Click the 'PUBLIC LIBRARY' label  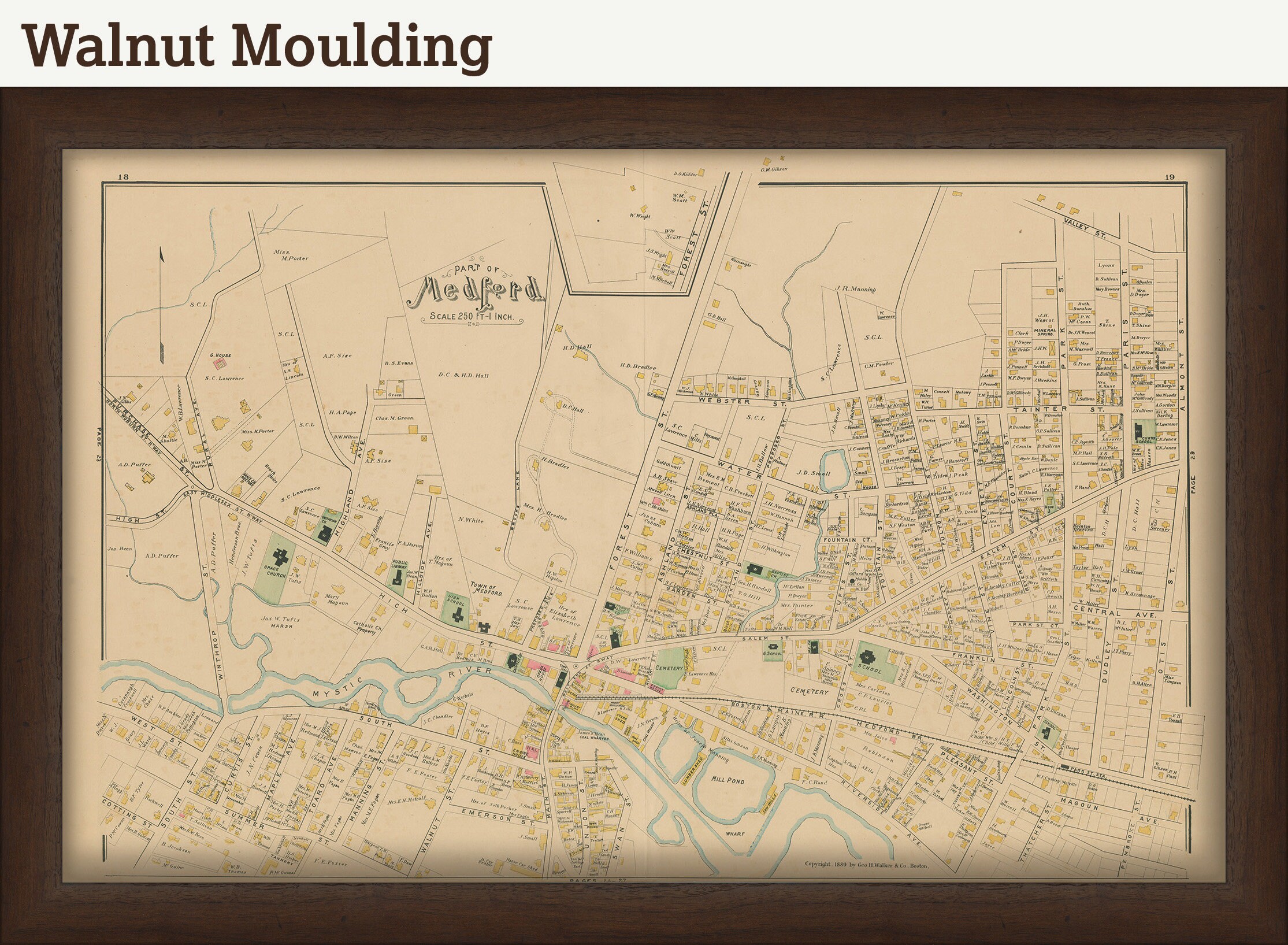(400, 563)
